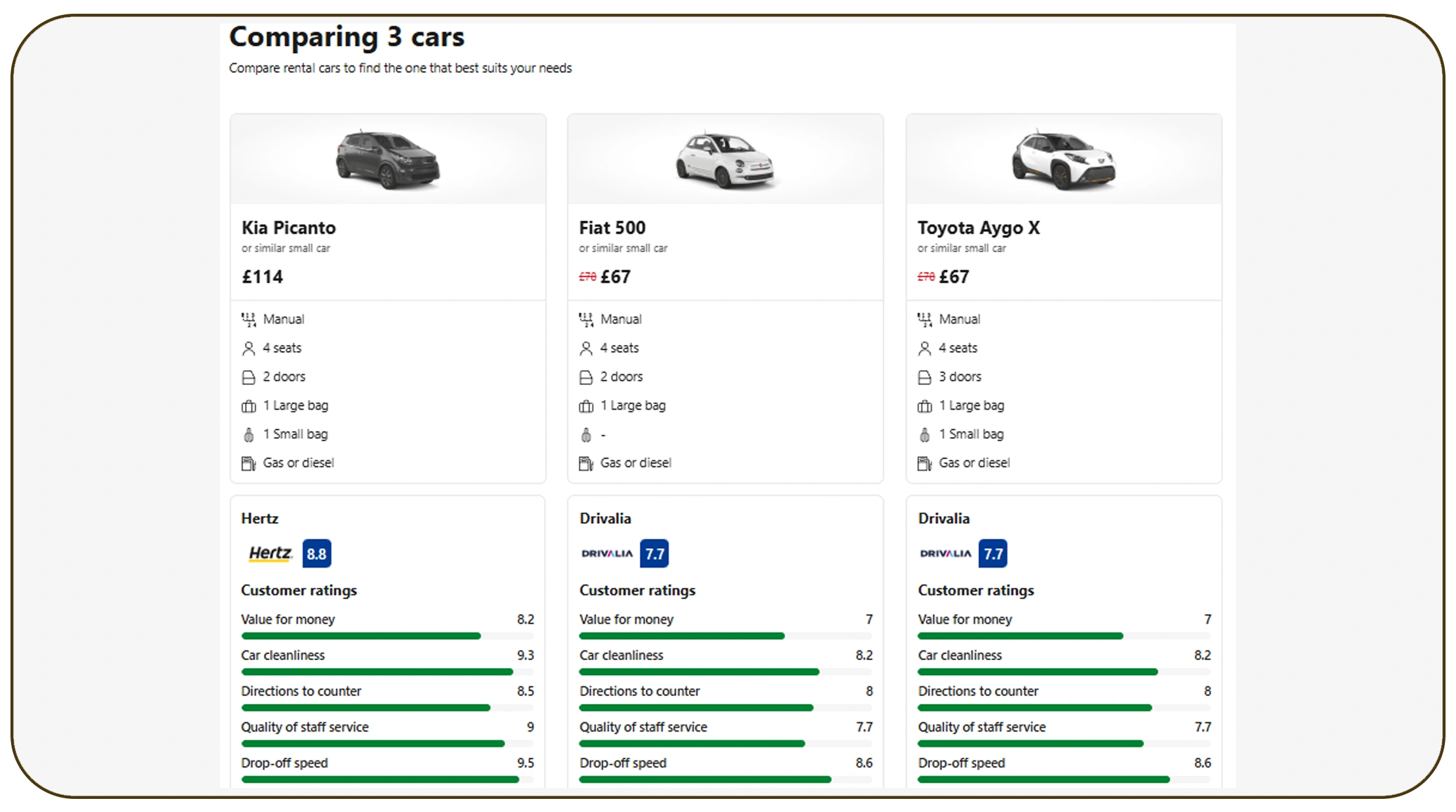Click the Toyota Aygo X fuel pump icon
The width and height of the screenshot is (1456, 812).
point(924,464)
